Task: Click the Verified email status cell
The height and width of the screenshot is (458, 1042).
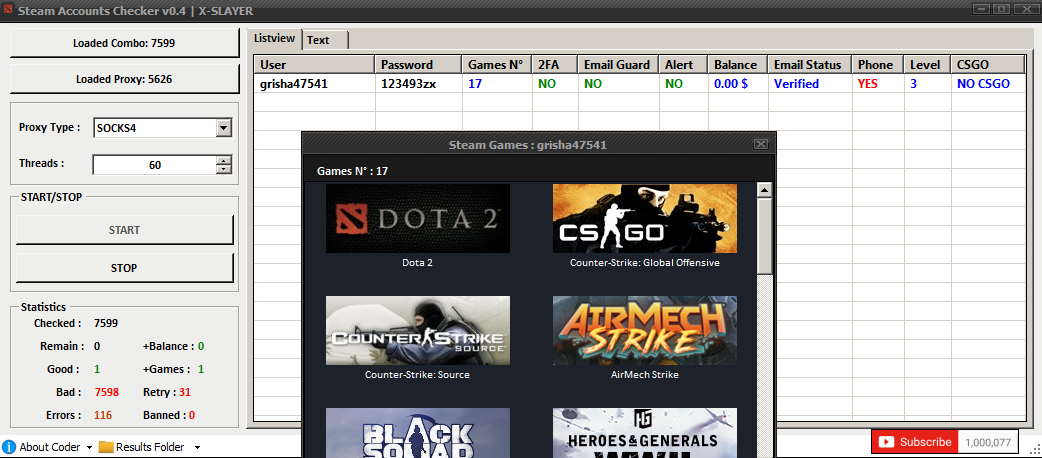Action: point(809,84)
